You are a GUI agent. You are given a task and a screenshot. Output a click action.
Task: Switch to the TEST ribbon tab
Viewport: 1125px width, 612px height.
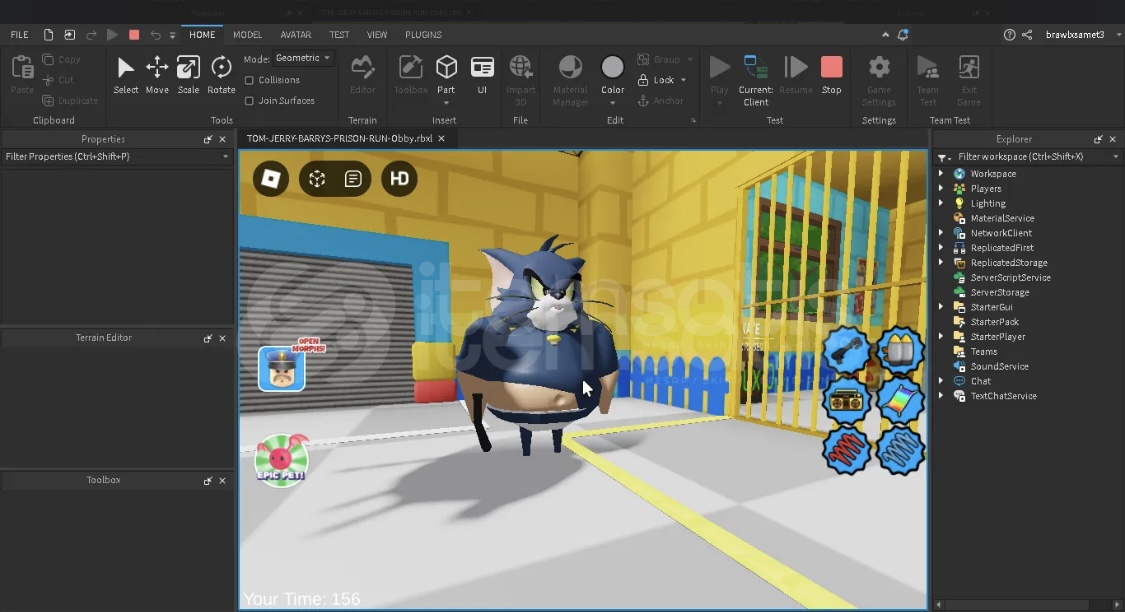(x=339, y=34)
